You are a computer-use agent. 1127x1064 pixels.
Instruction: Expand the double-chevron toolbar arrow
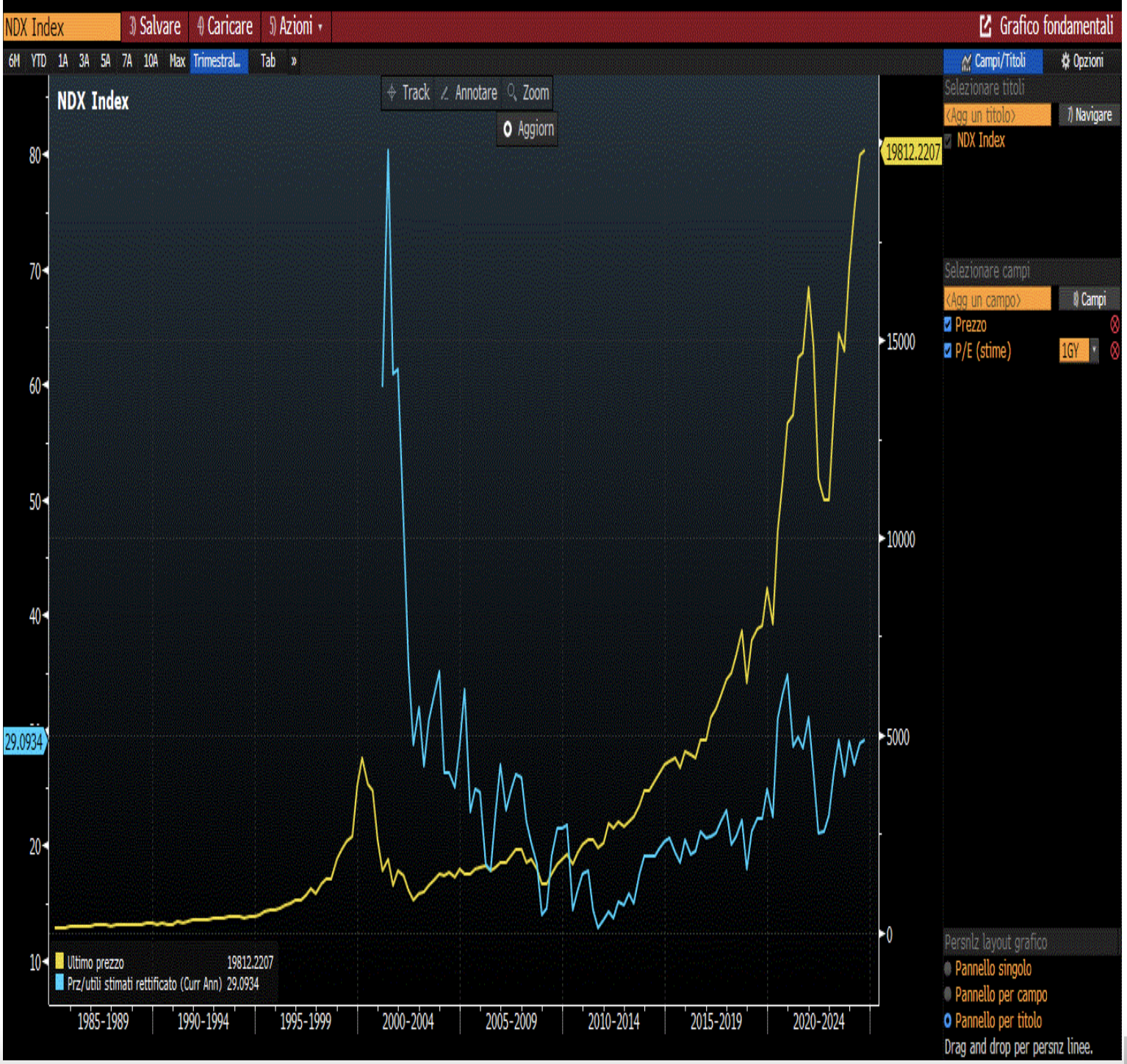[x=294, y=61]
